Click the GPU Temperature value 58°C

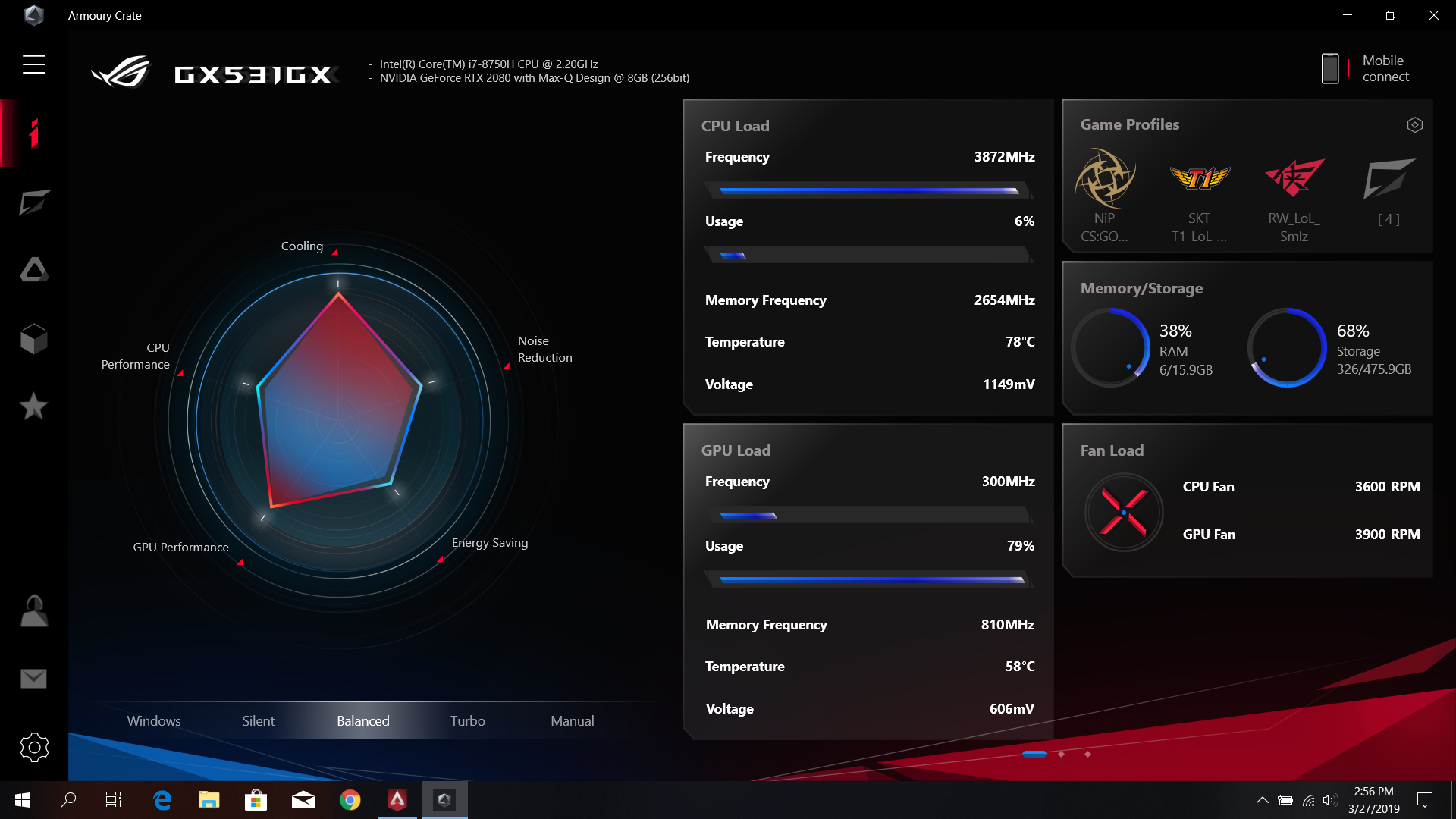point(1020,667)
